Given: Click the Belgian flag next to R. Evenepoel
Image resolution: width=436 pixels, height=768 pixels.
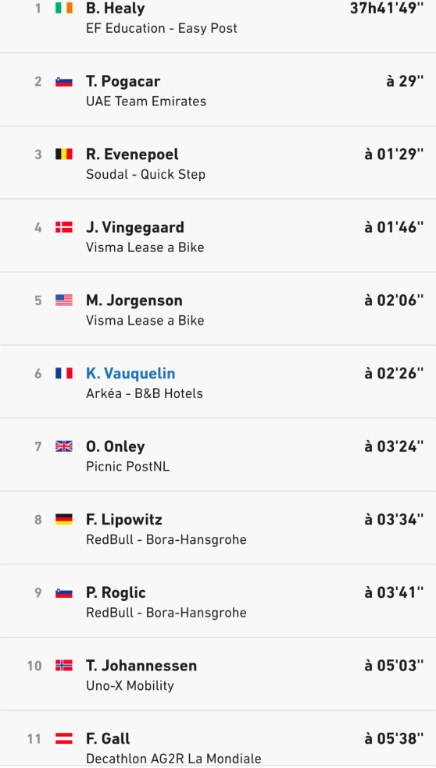Looking at the screenshot, I should pyautogui.click(x=64, y=154).
